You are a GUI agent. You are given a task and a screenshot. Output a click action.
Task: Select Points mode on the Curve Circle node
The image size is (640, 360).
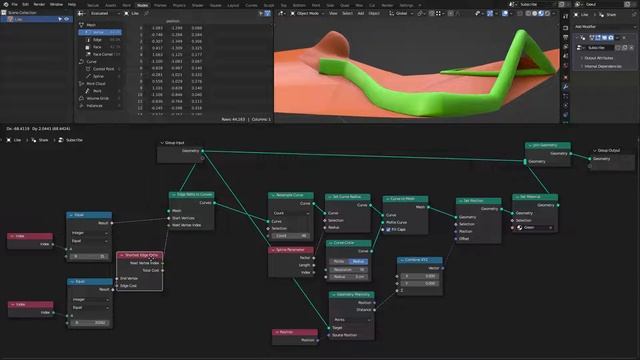coord(339,261)
